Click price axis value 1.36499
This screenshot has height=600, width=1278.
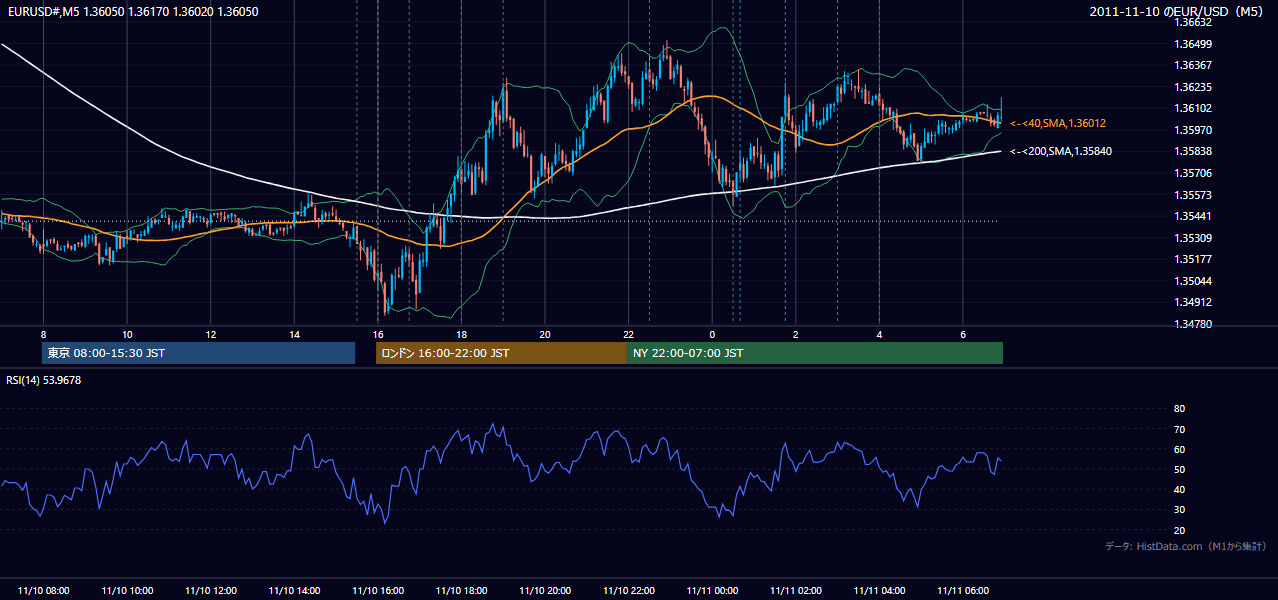[x=1194, y=44]
